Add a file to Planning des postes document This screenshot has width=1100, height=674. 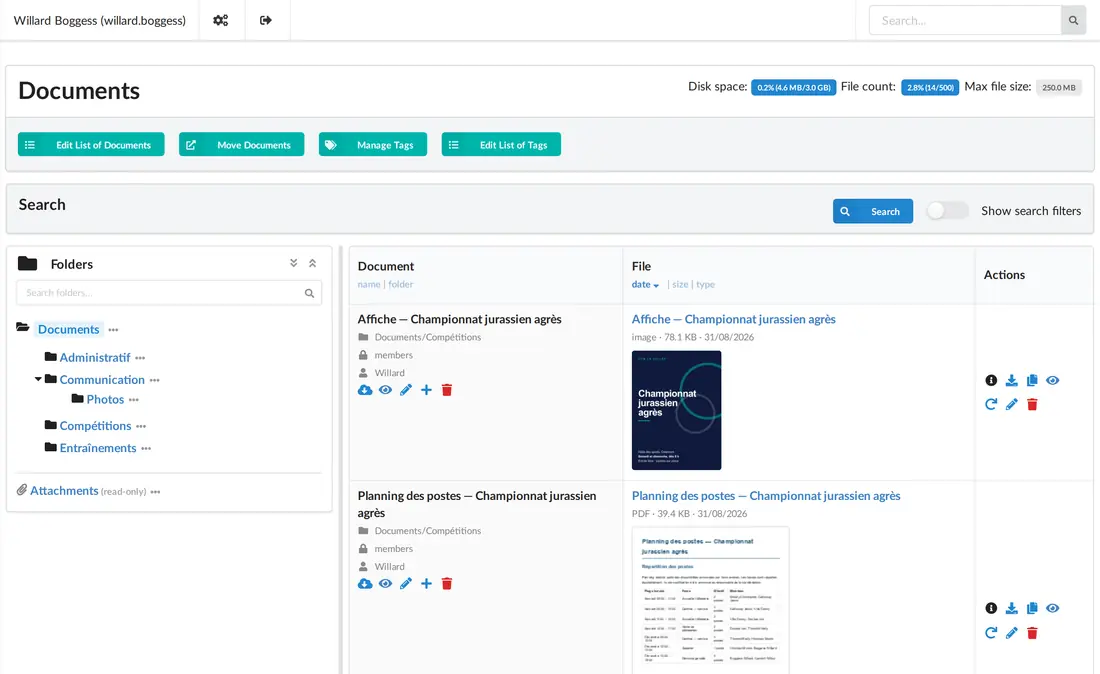tap(426, 584)
